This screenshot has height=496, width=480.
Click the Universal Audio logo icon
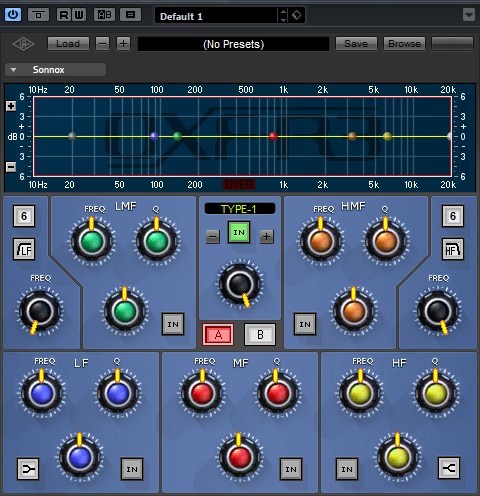click(x=23, y=44)
